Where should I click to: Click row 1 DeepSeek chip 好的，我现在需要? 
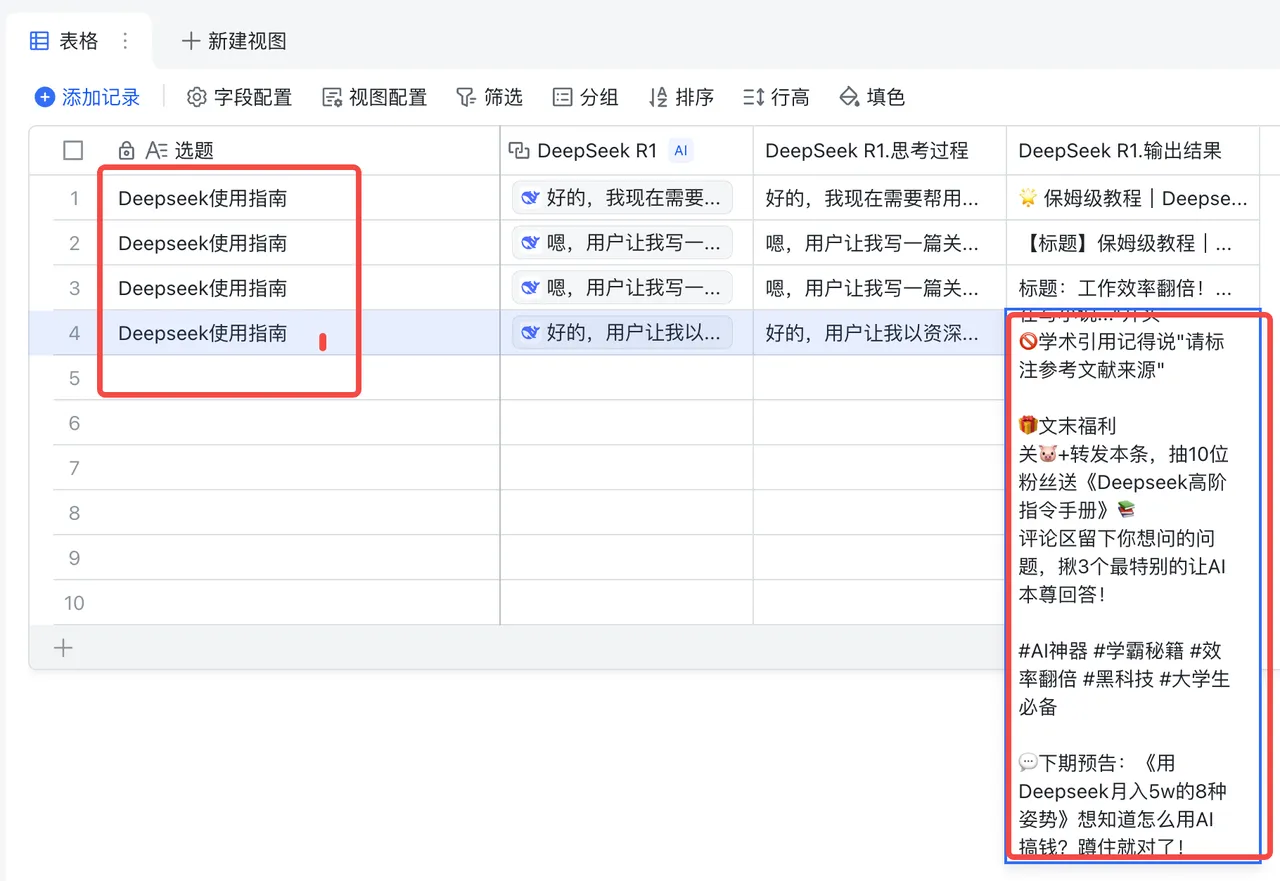[622, 198]
